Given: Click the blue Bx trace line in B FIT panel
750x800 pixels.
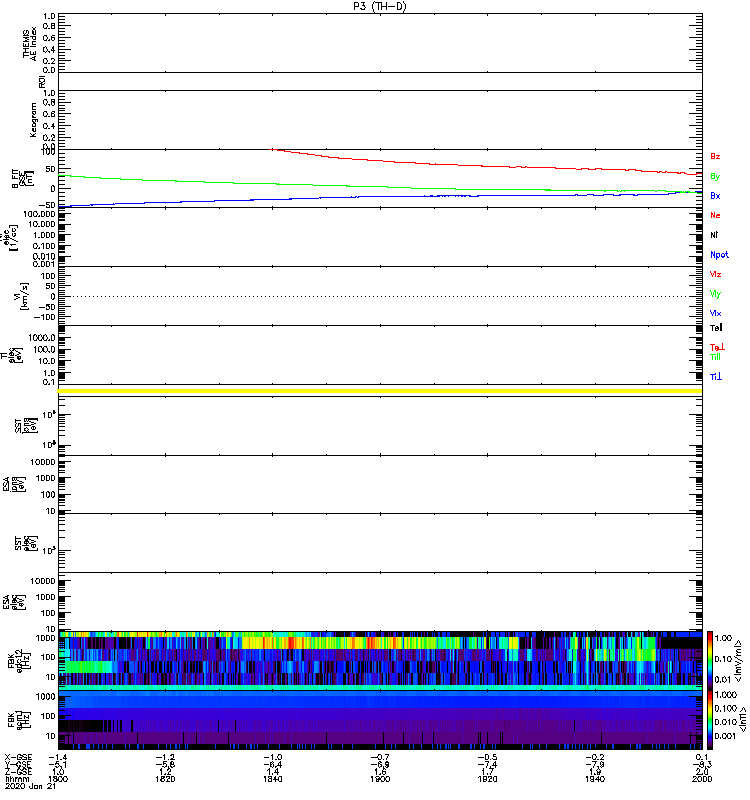Looking at the screenshot, I should pyautogui.click(x=380, y=196).
